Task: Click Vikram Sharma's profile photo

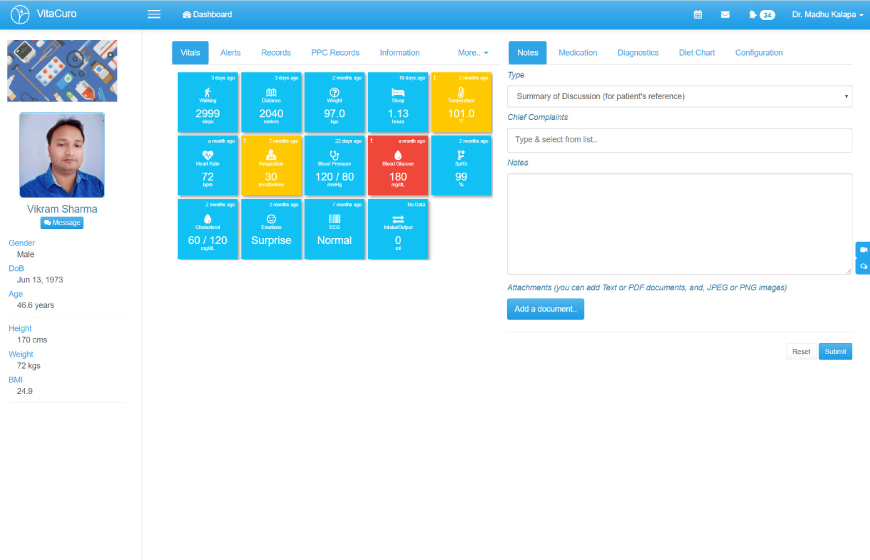Action: click(x=61, y=155)
